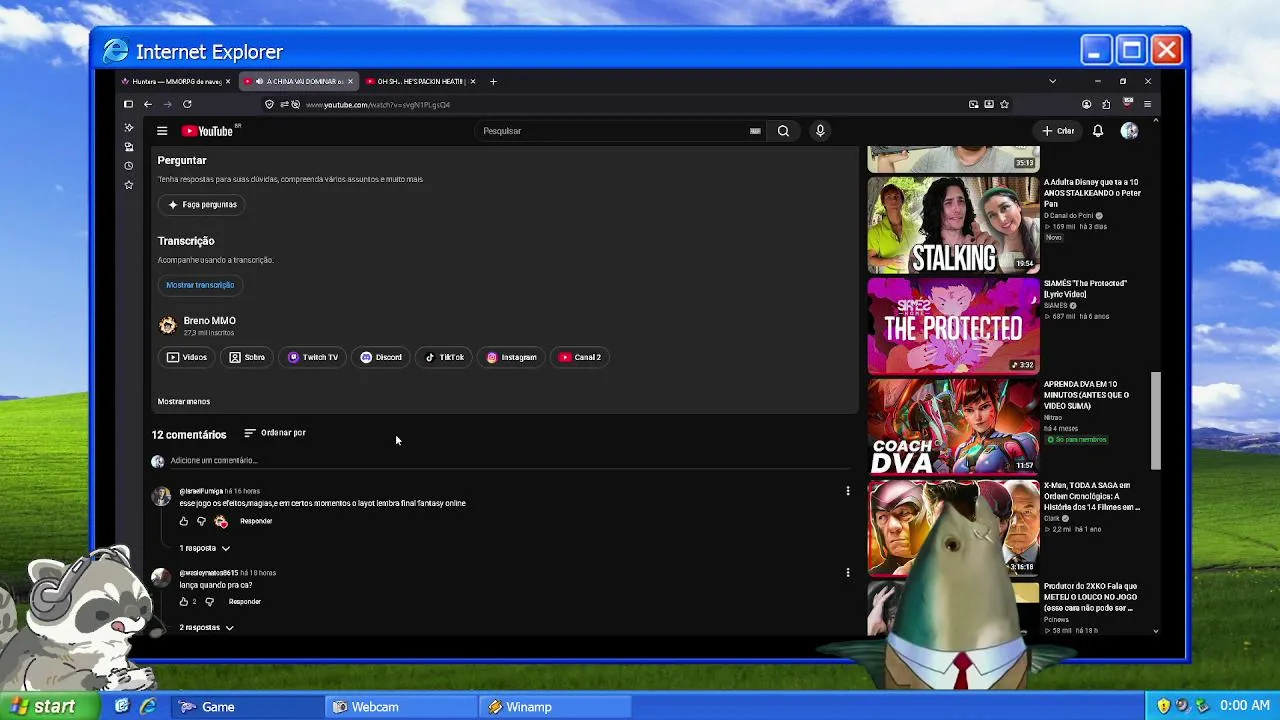Like the @IsraelFumiga comment

pyautogui.click(x=184, y=521)
